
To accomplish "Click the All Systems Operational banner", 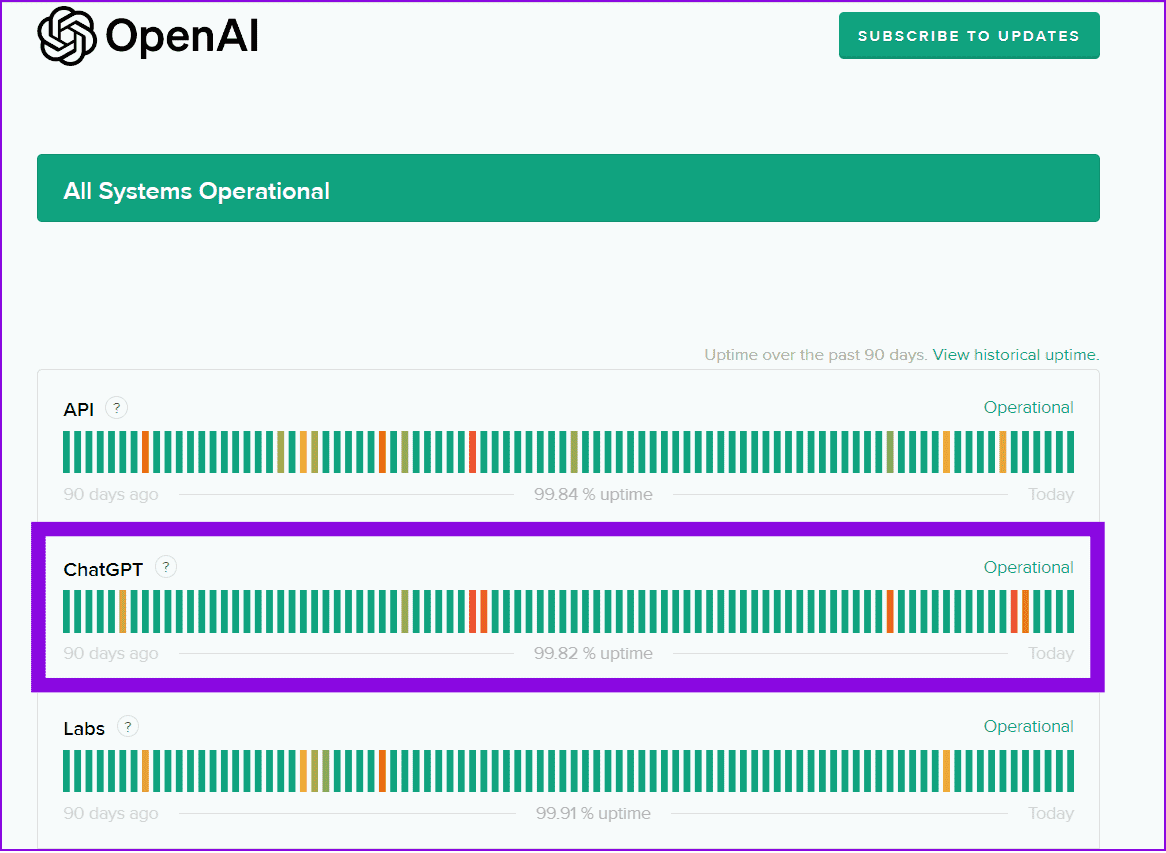I will pos(568,188).
